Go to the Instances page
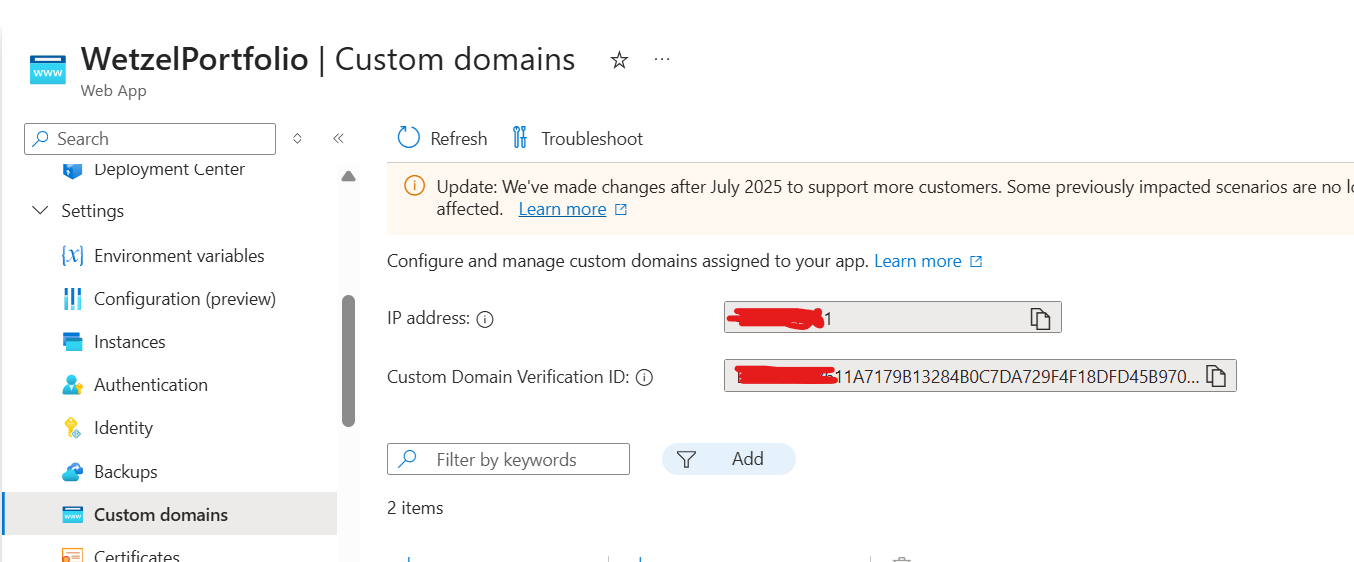1354x562 pixels. pos(129,342)
